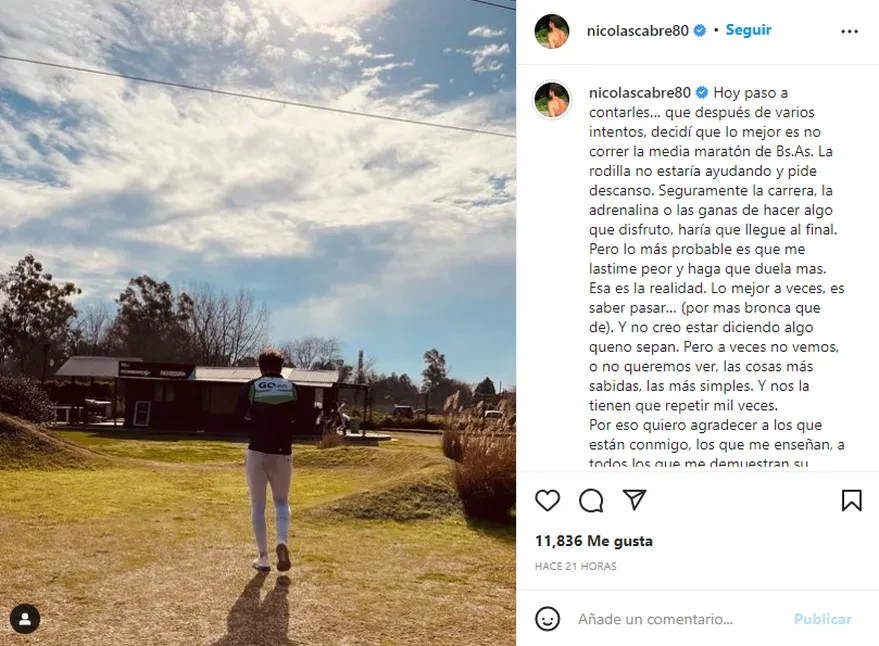Like the post with the heart icon
The image size is (879, 646).
coord(547,500)
